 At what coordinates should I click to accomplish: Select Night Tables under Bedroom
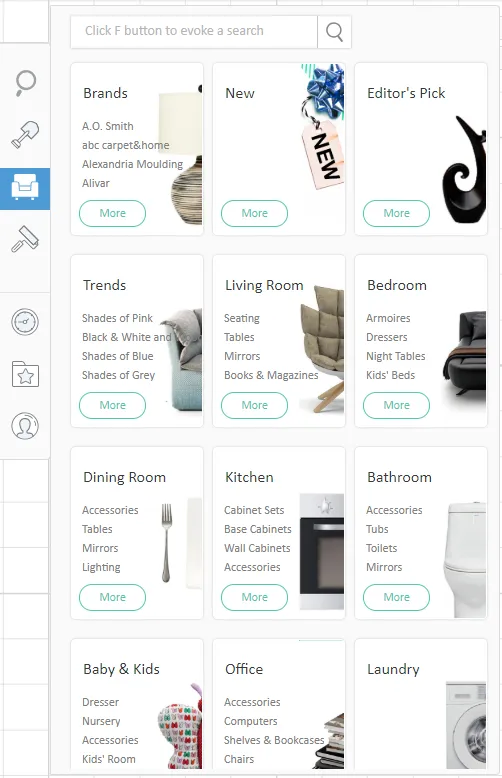pyautogui.click(x=396, y=356)
